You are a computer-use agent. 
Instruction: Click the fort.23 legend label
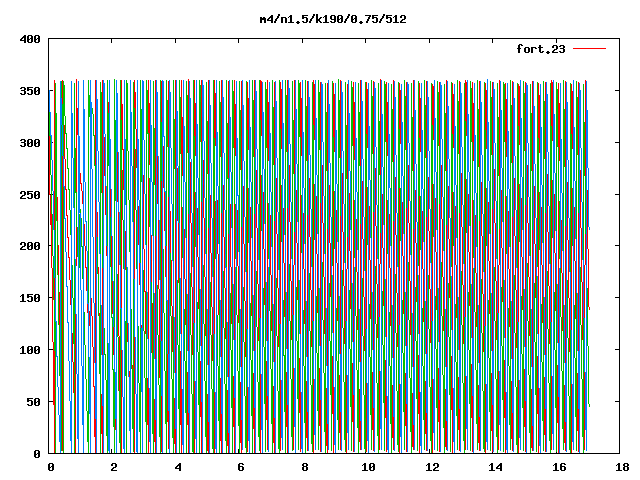click(541, 49)
